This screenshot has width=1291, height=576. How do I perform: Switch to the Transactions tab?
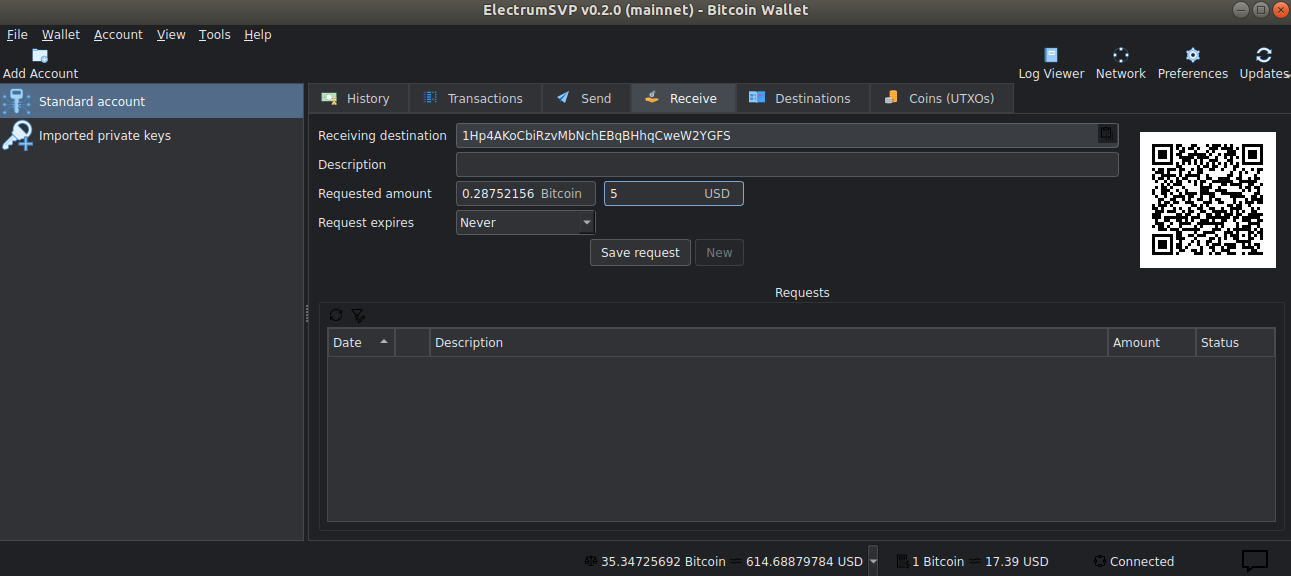pos(474,98)
